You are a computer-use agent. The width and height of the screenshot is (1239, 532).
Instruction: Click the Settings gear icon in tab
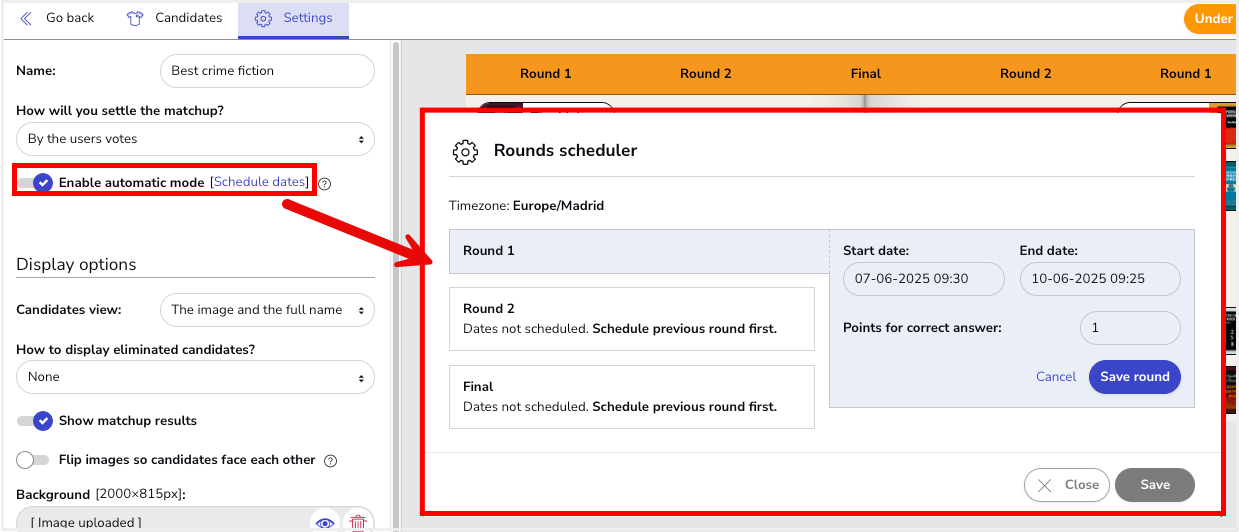263,18
